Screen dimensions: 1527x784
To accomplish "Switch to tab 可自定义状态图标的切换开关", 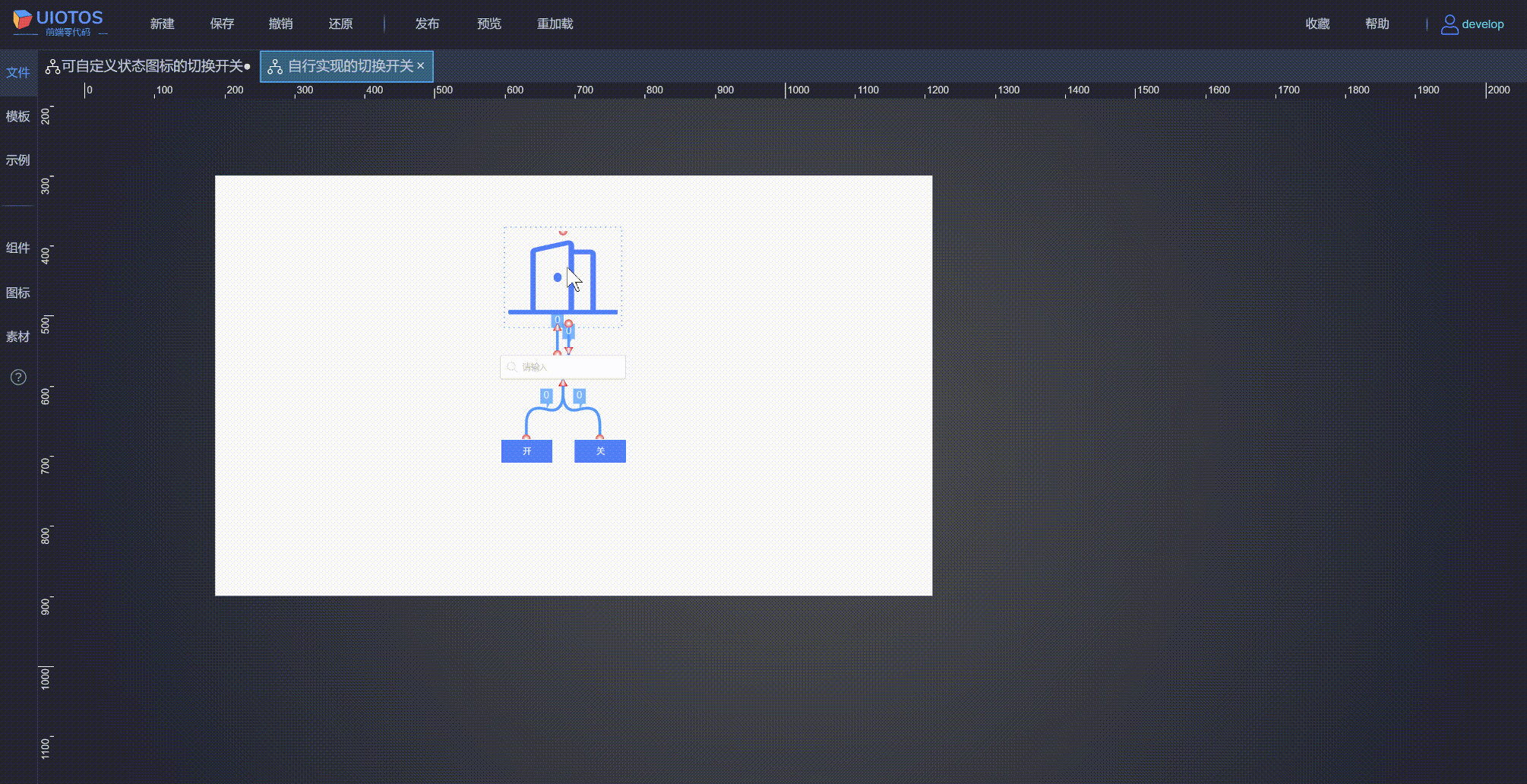I will click(x=148, y=66).
